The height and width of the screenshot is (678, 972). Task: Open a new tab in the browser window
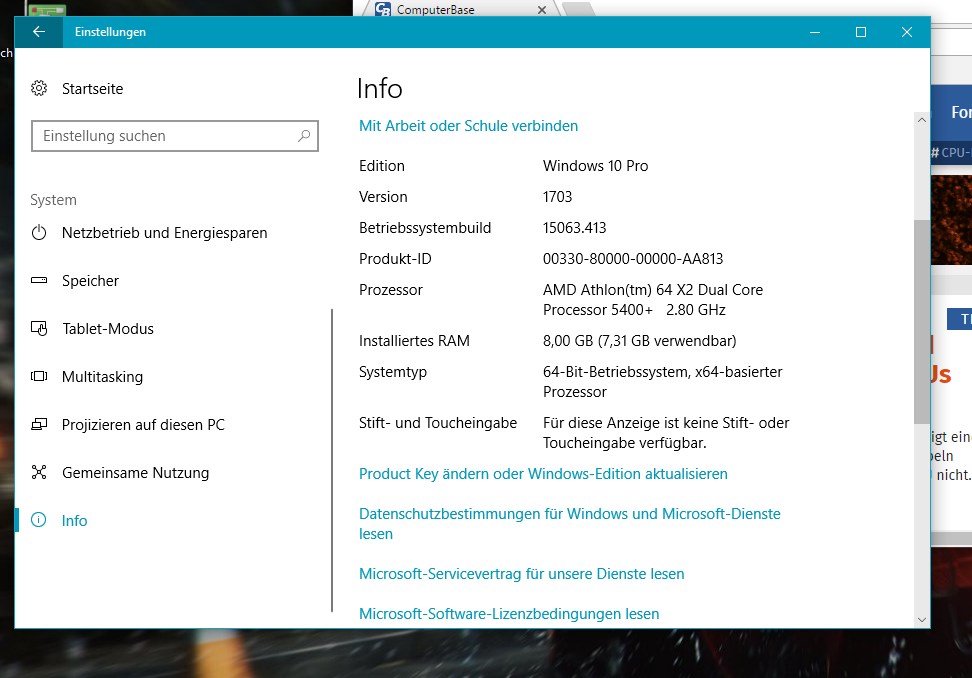(577, 9)
